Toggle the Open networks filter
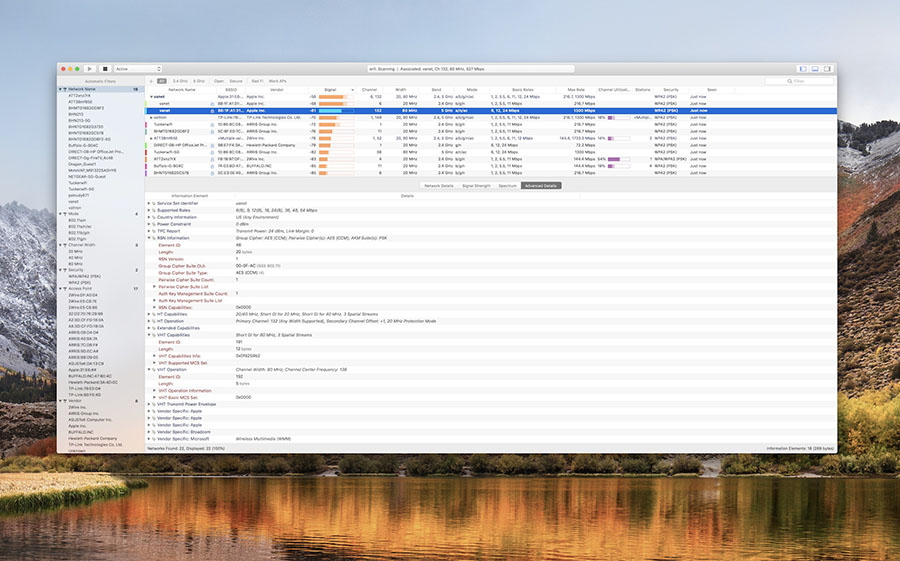 (219, 81)
